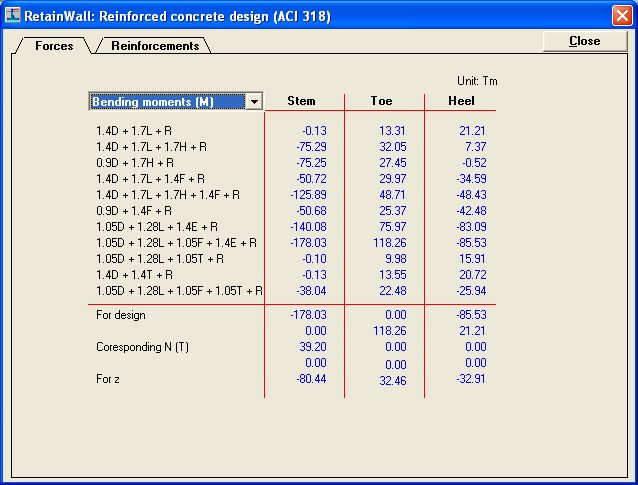The width and height of the screenshot is (638, 485).
Task: Click the 'Coresponding N (T)' label
Action: (142, 347)
